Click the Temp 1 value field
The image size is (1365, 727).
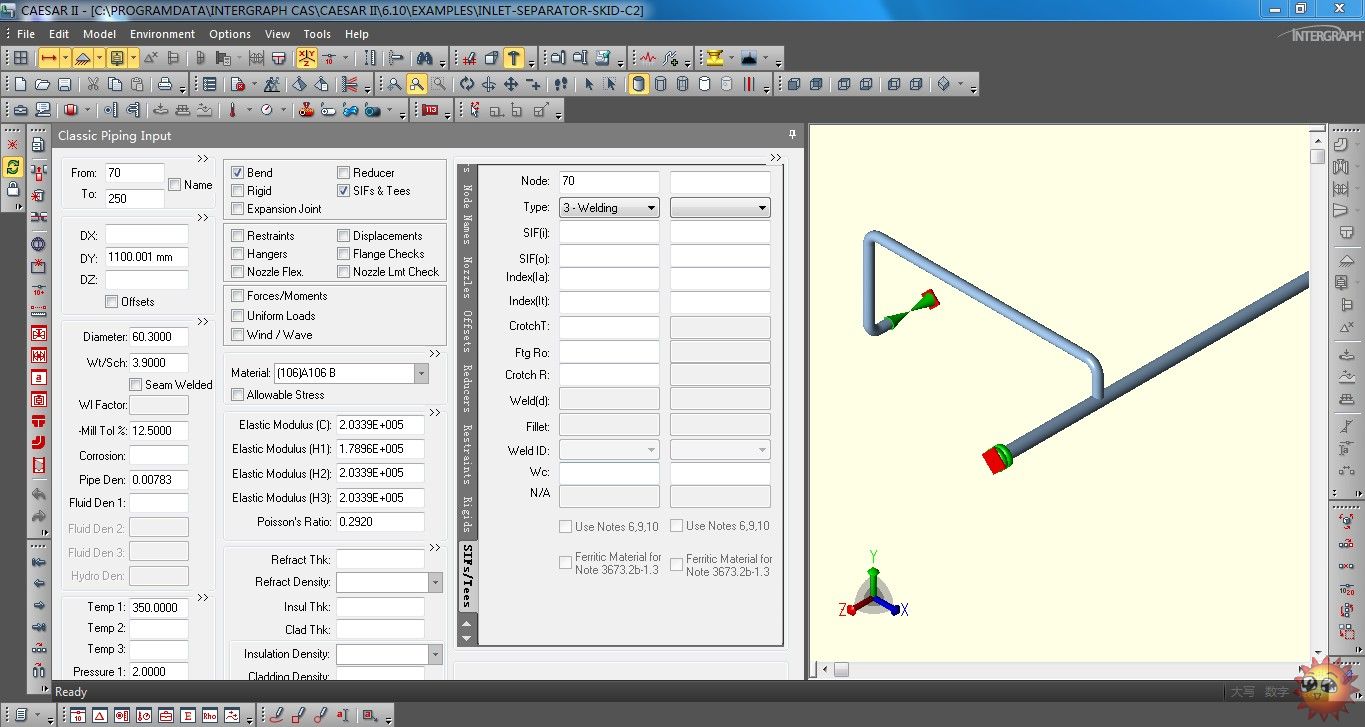[158, 607]
